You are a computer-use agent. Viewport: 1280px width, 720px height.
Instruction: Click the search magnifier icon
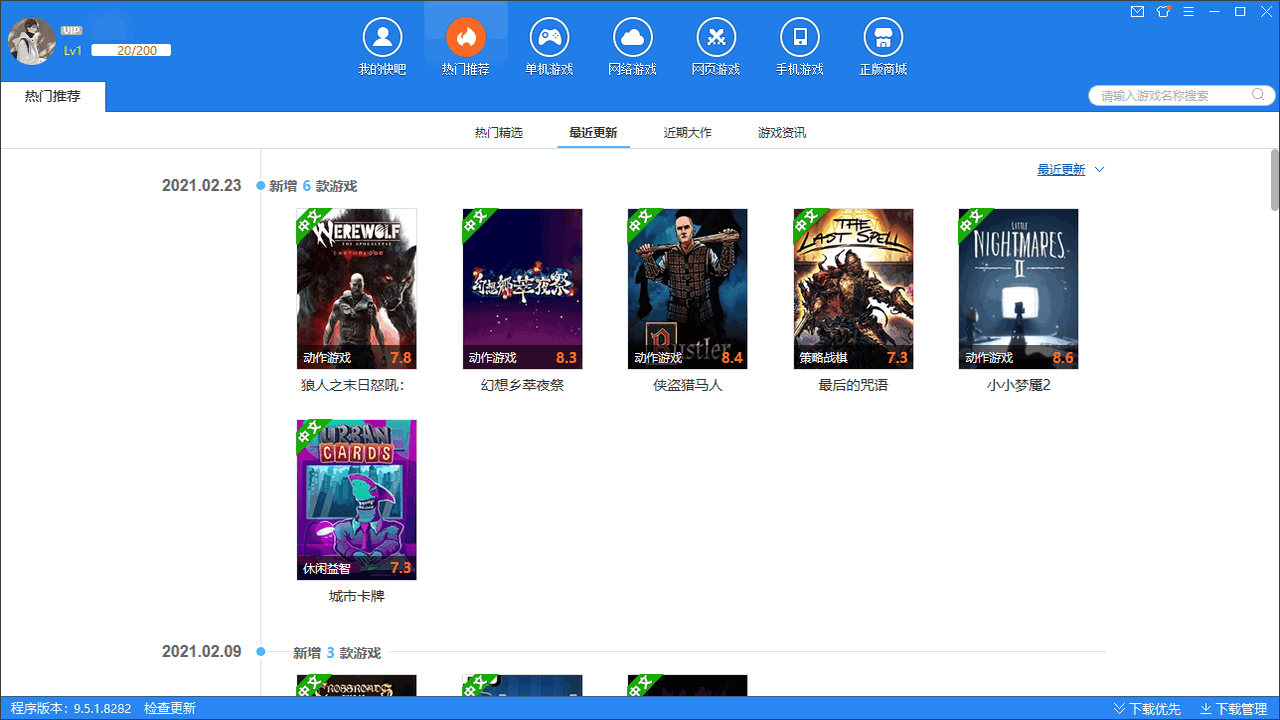(x=1258, y=95)
